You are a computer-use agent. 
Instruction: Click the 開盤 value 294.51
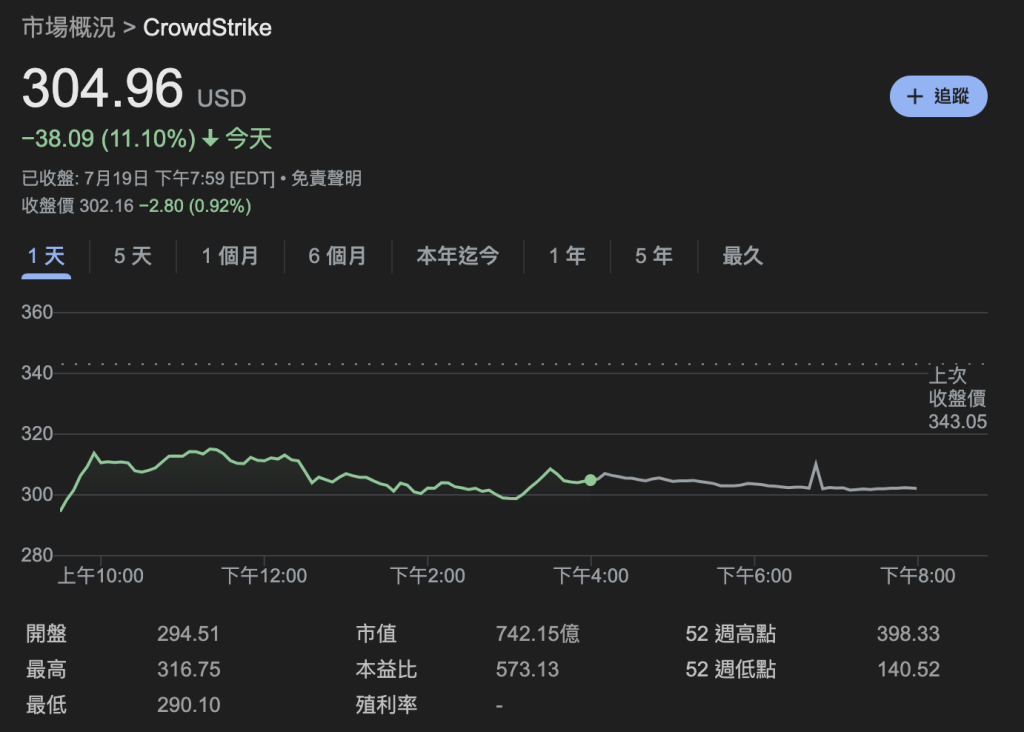[188, 634]
